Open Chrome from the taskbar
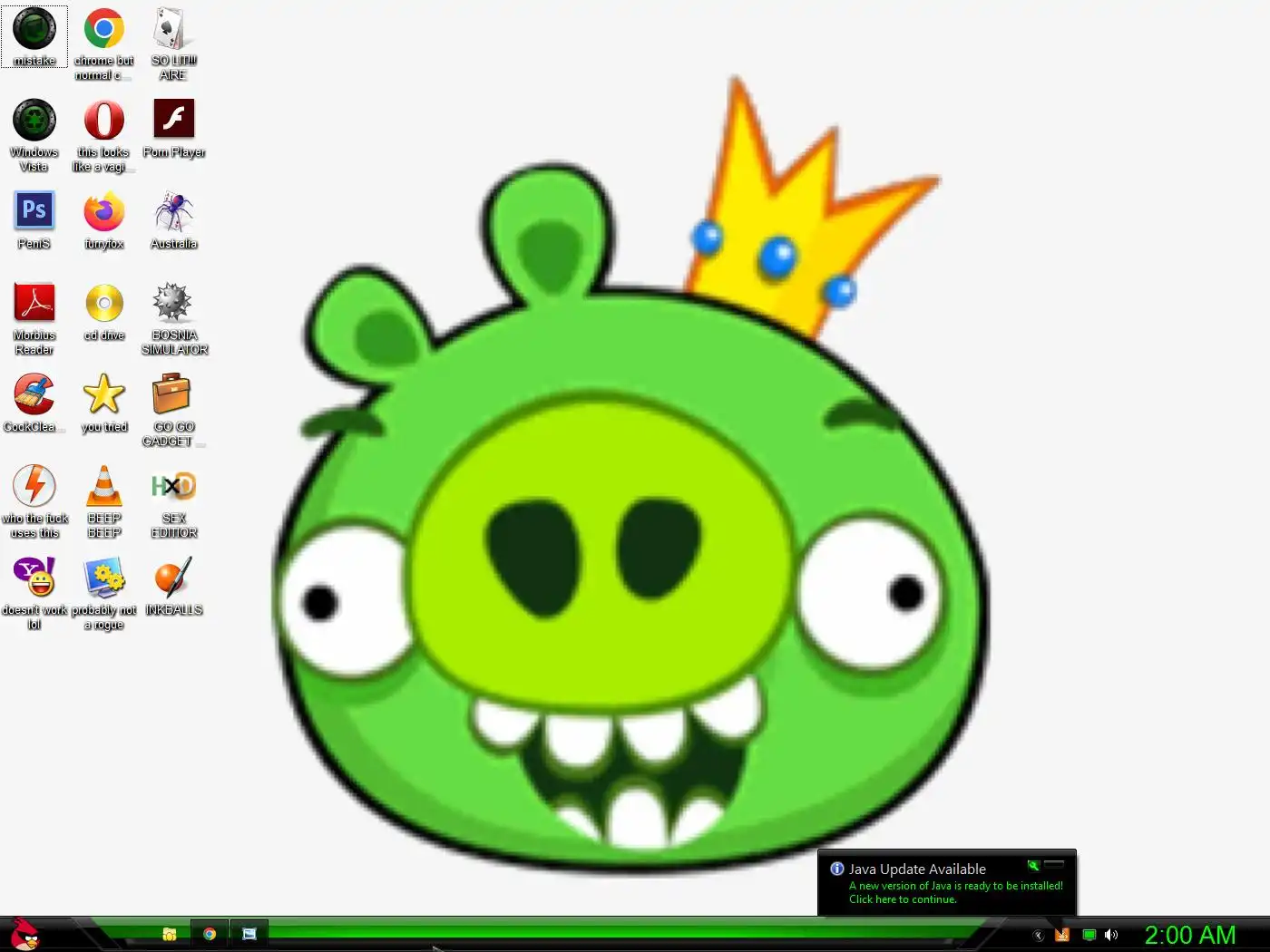Screen dimensions: 1270x952 coord(210,934)
